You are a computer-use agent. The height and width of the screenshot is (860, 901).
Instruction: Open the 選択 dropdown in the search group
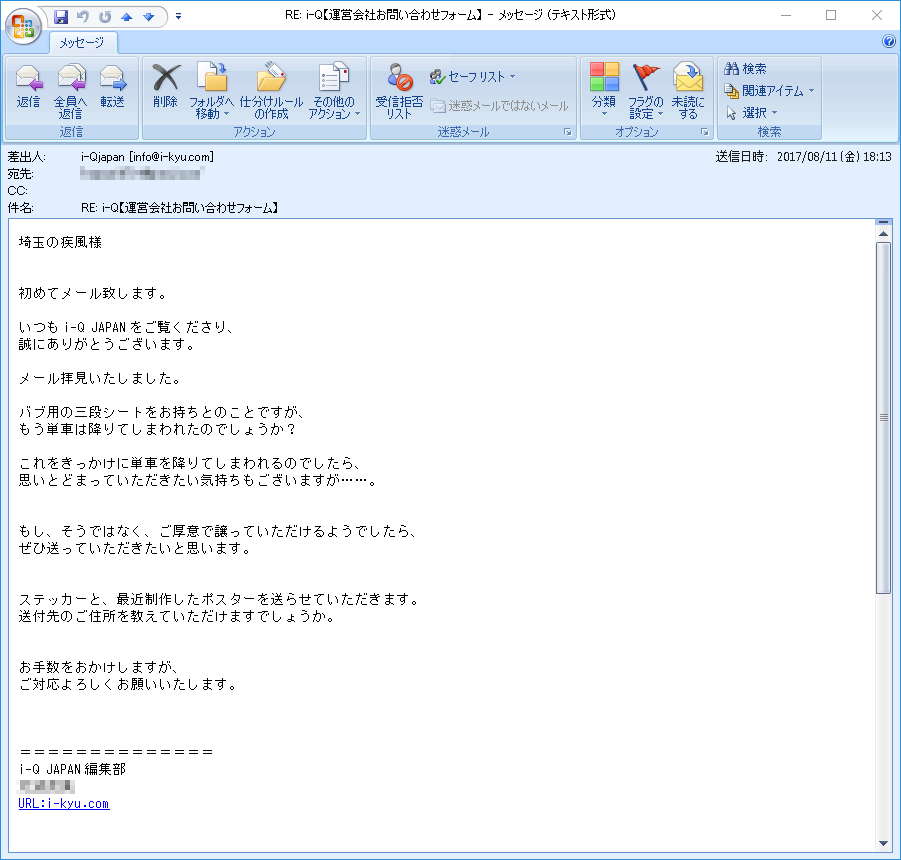point(752,113)
